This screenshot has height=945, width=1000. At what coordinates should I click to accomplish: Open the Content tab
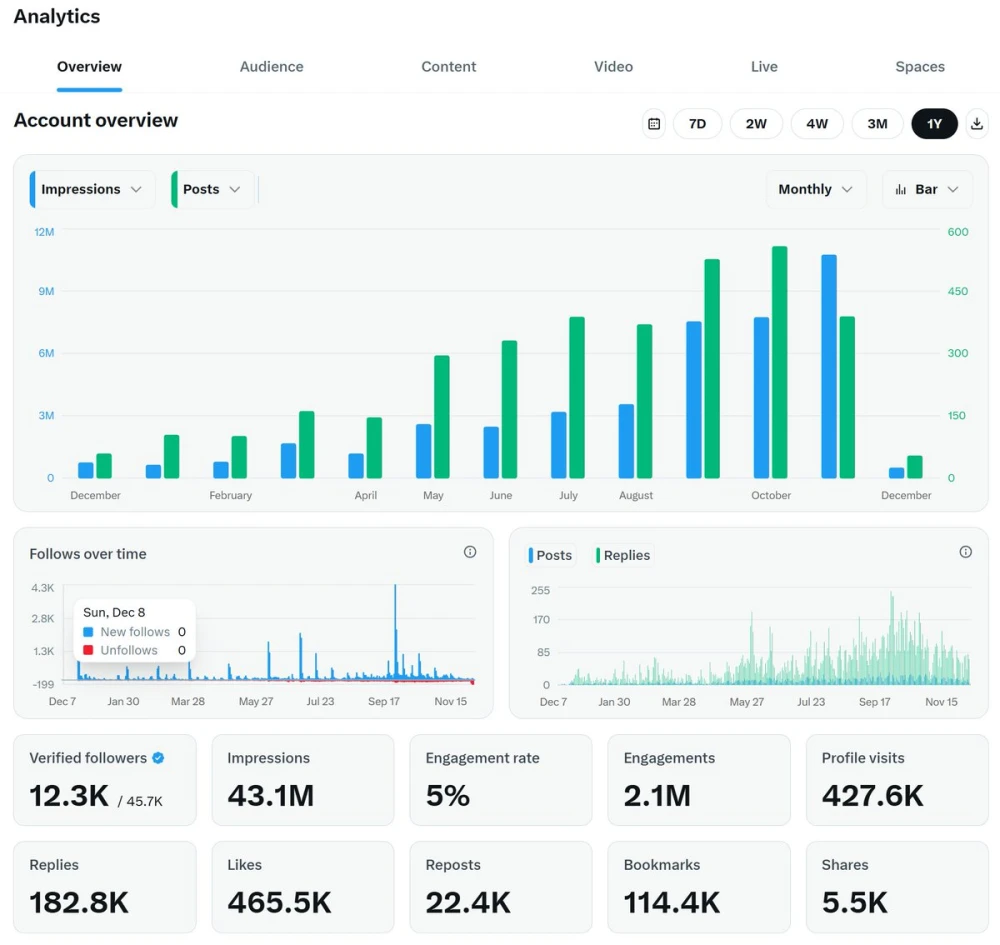pyautogui.click(x=448, y=67)
